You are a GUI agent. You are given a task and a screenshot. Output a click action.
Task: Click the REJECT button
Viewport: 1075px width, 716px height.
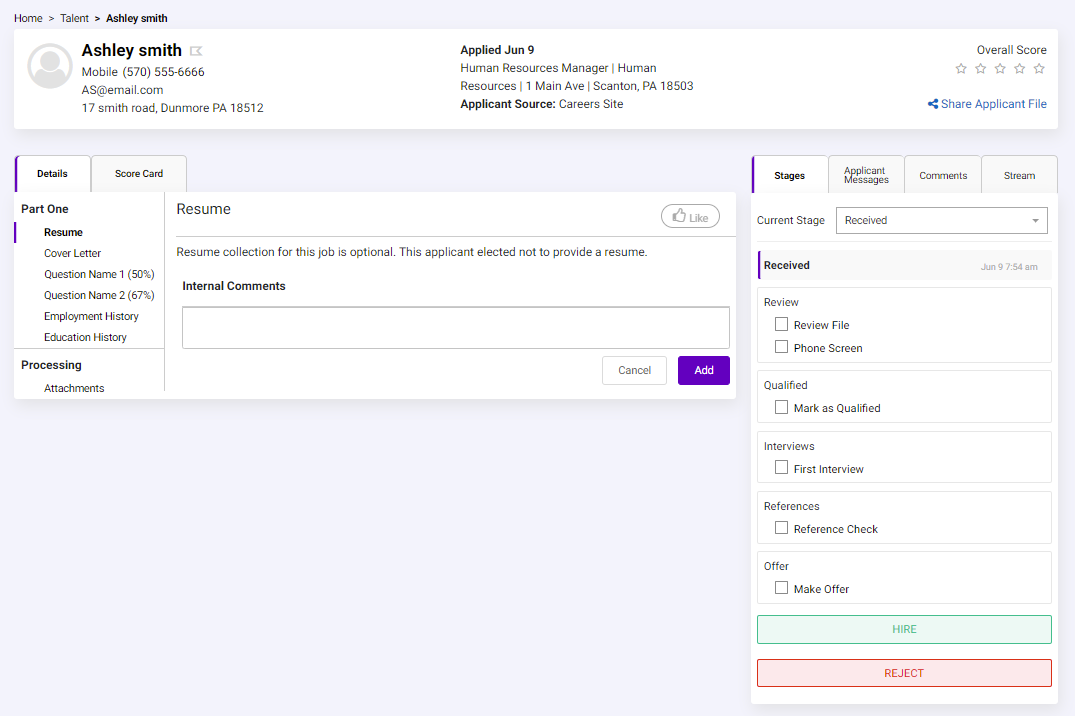click(x=904, y=673)
